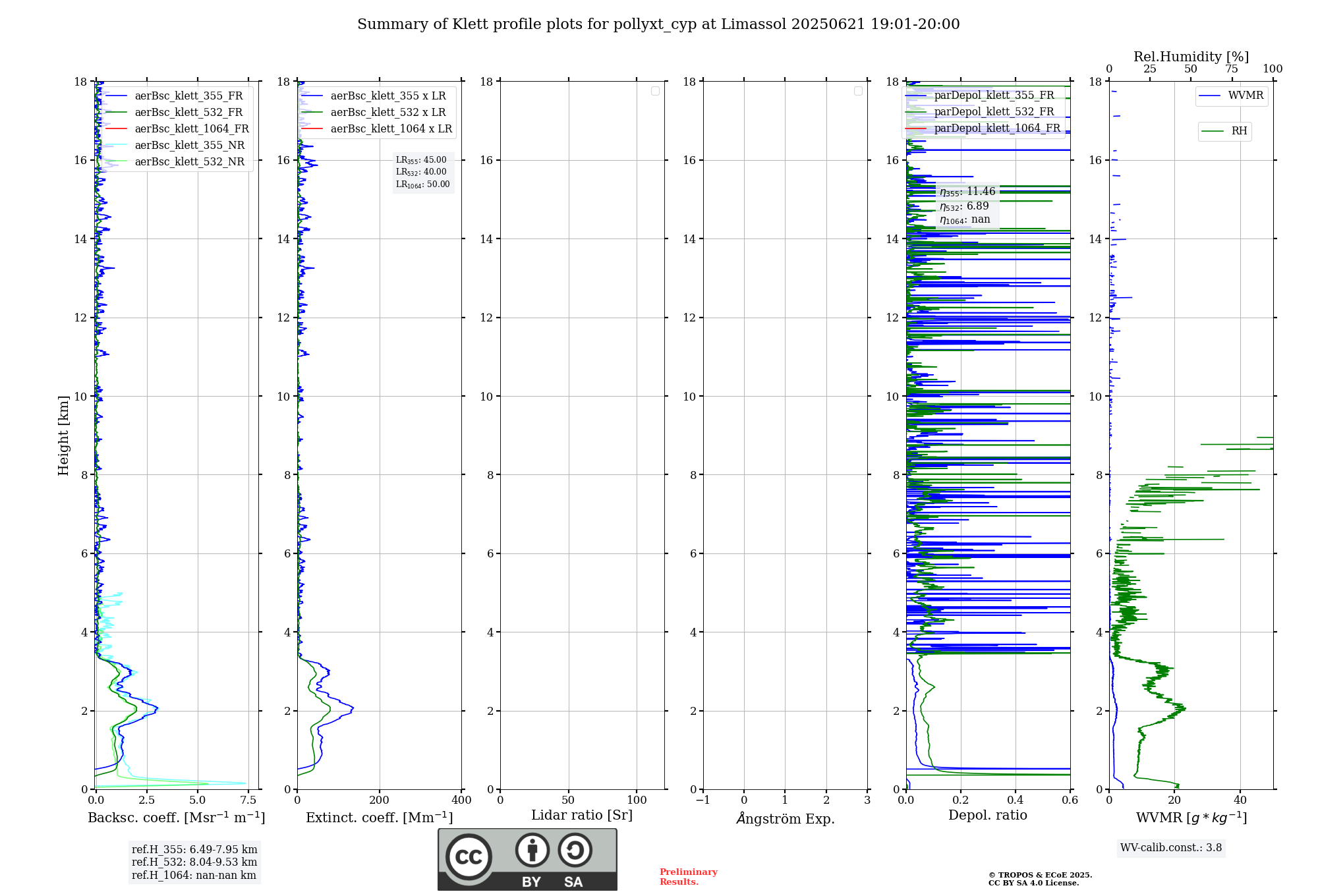Click the 0.6 tick on the Depol. ratio axis

[1070, 800]
